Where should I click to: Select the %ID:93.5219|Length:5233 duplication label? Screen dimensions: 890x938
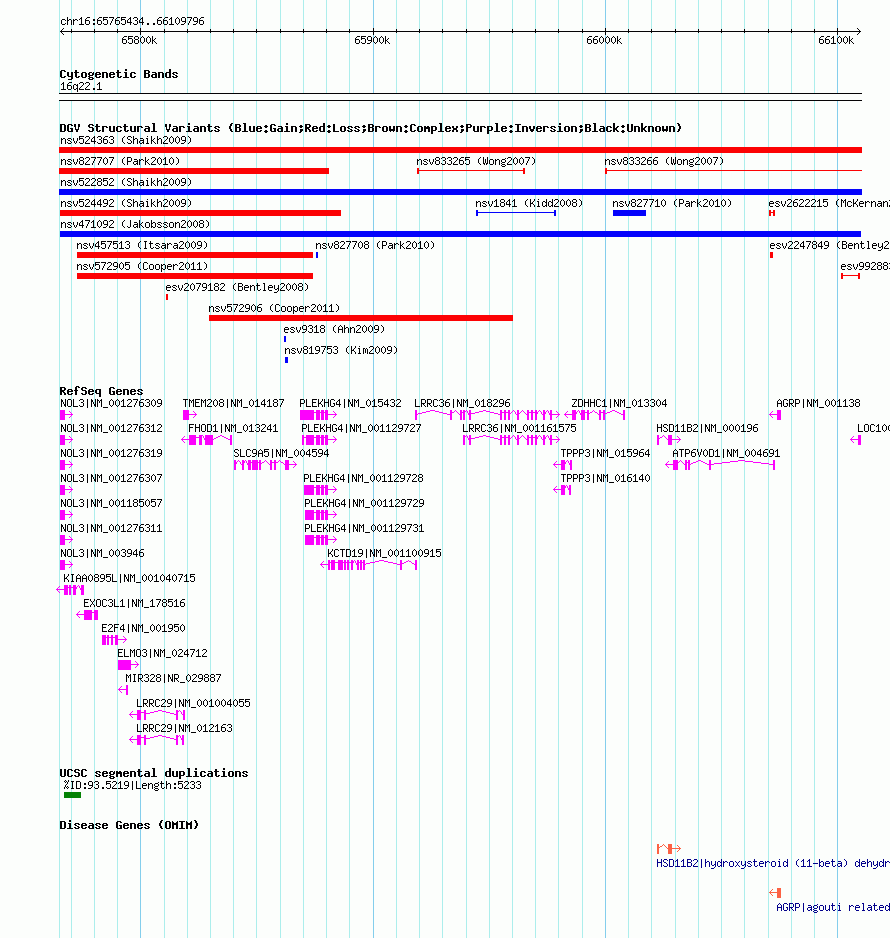(x=133, y=785)
